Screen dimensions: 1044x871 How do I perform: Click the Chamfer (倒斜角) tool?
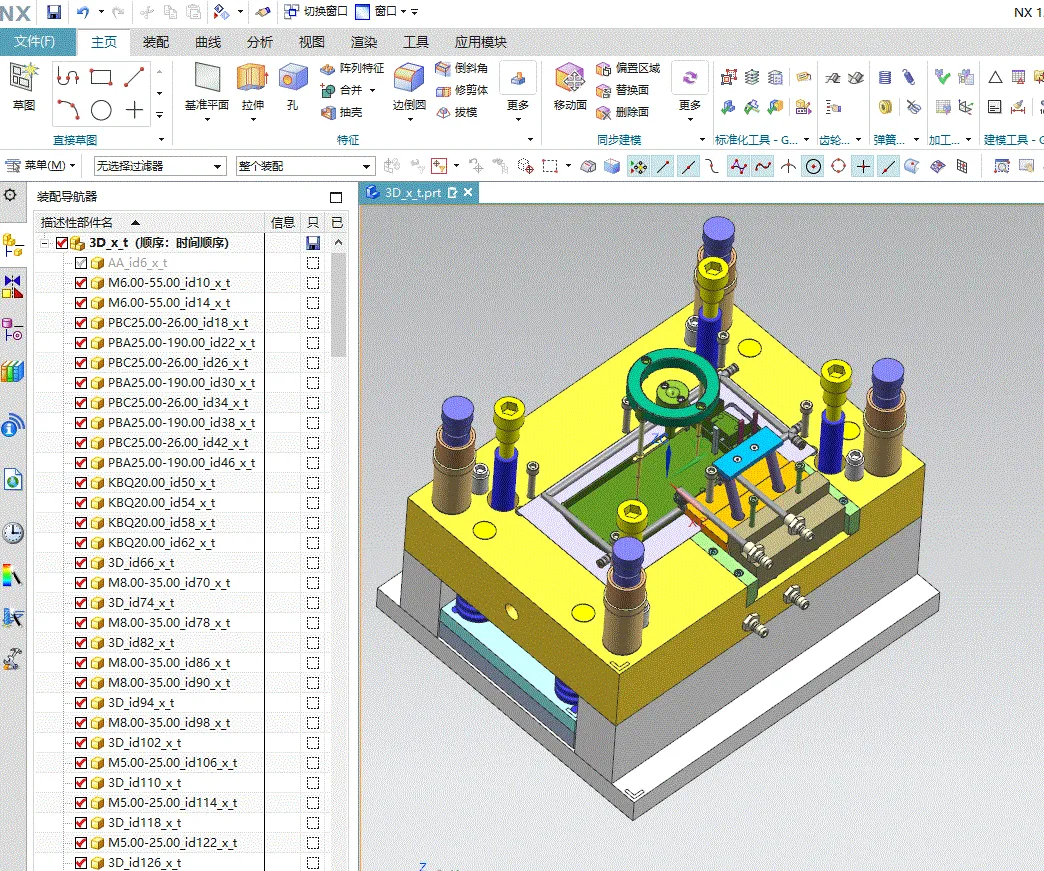(461, 68)
